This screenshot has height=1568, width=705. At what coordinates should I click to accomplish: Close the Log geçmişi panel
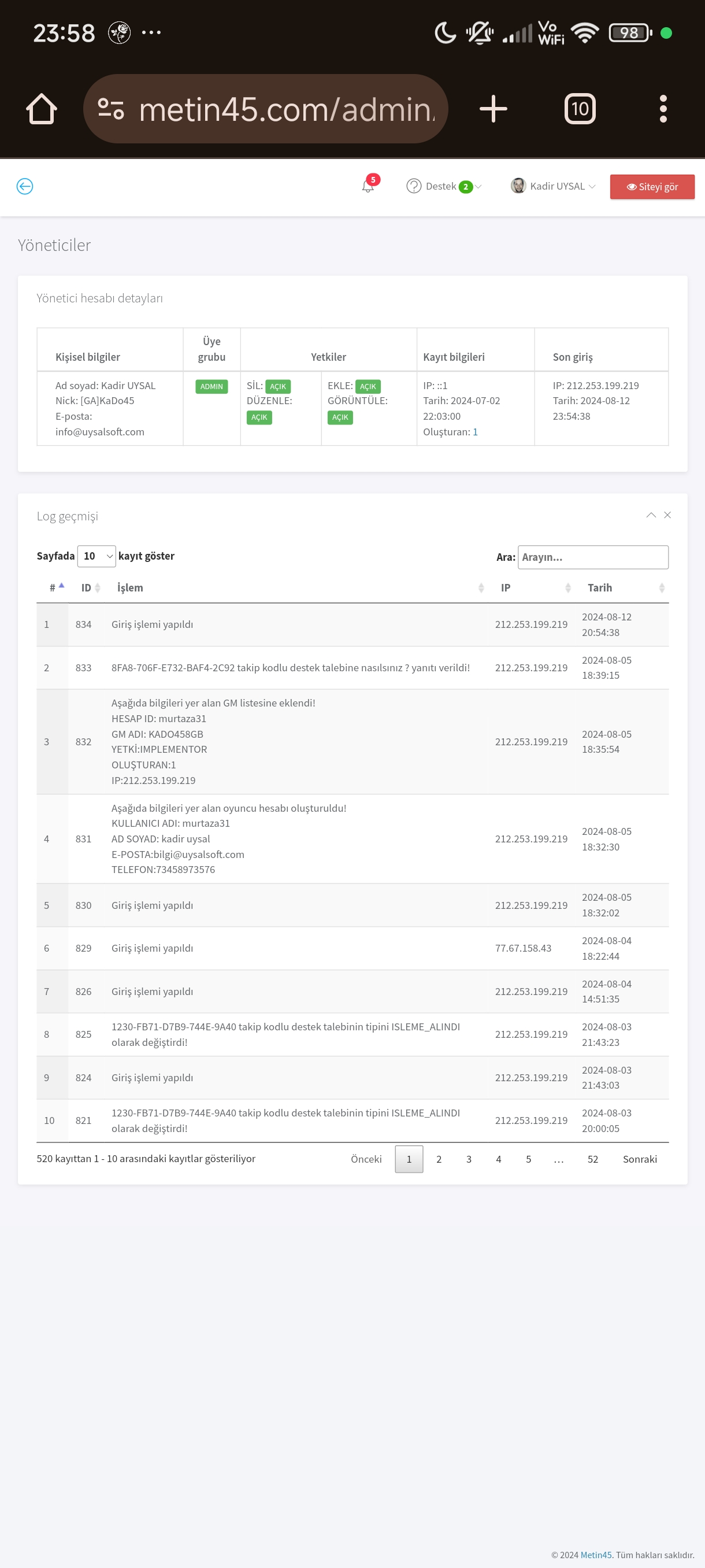tap(667, 515)
